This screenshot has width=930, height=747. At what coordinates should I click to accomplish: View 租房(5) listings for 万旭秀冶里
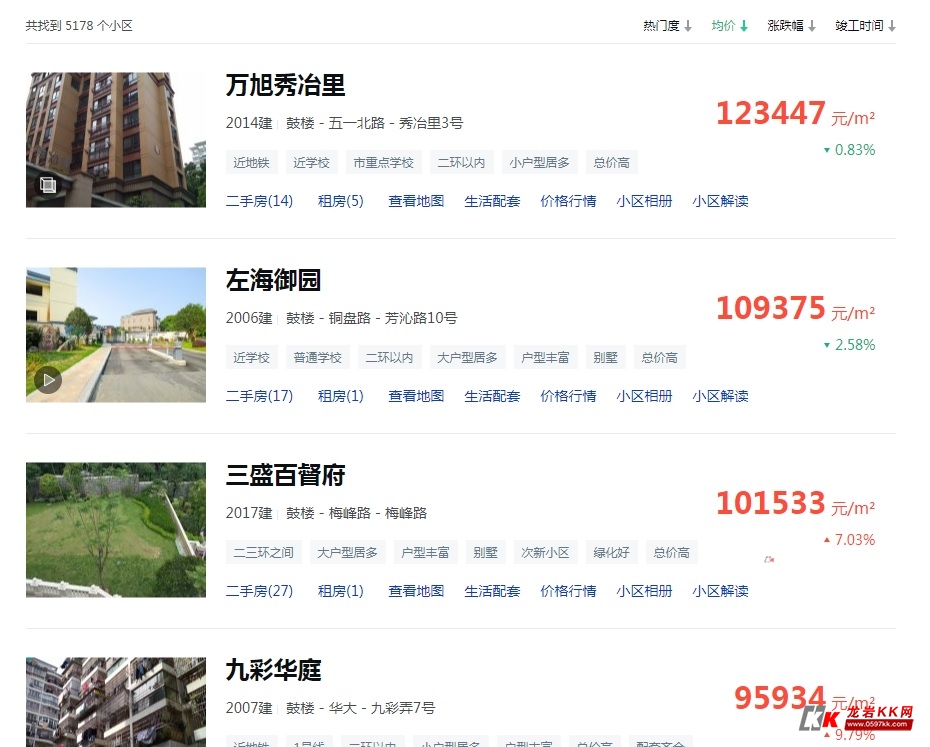[x=340, y=201]
